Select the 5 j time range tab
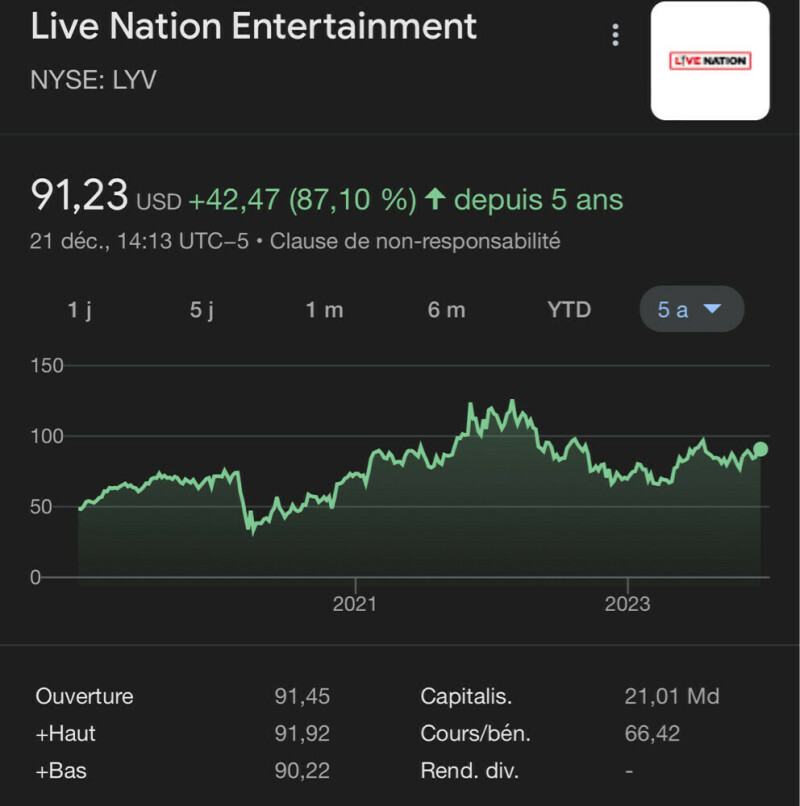The width and height of the screenshot is (800, 806). [x=202, y=310]
